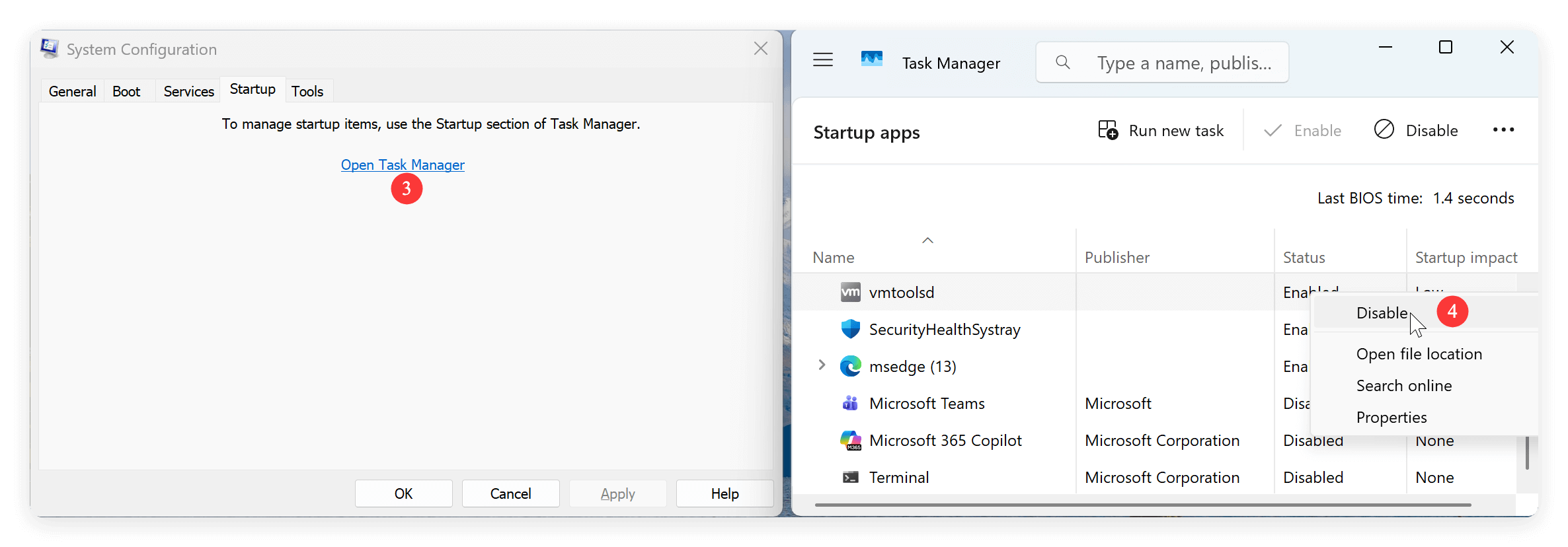Sort by the Name column header
This screenshot has width=1568, height=547.
pyautogui.click(x=834, y=258)
